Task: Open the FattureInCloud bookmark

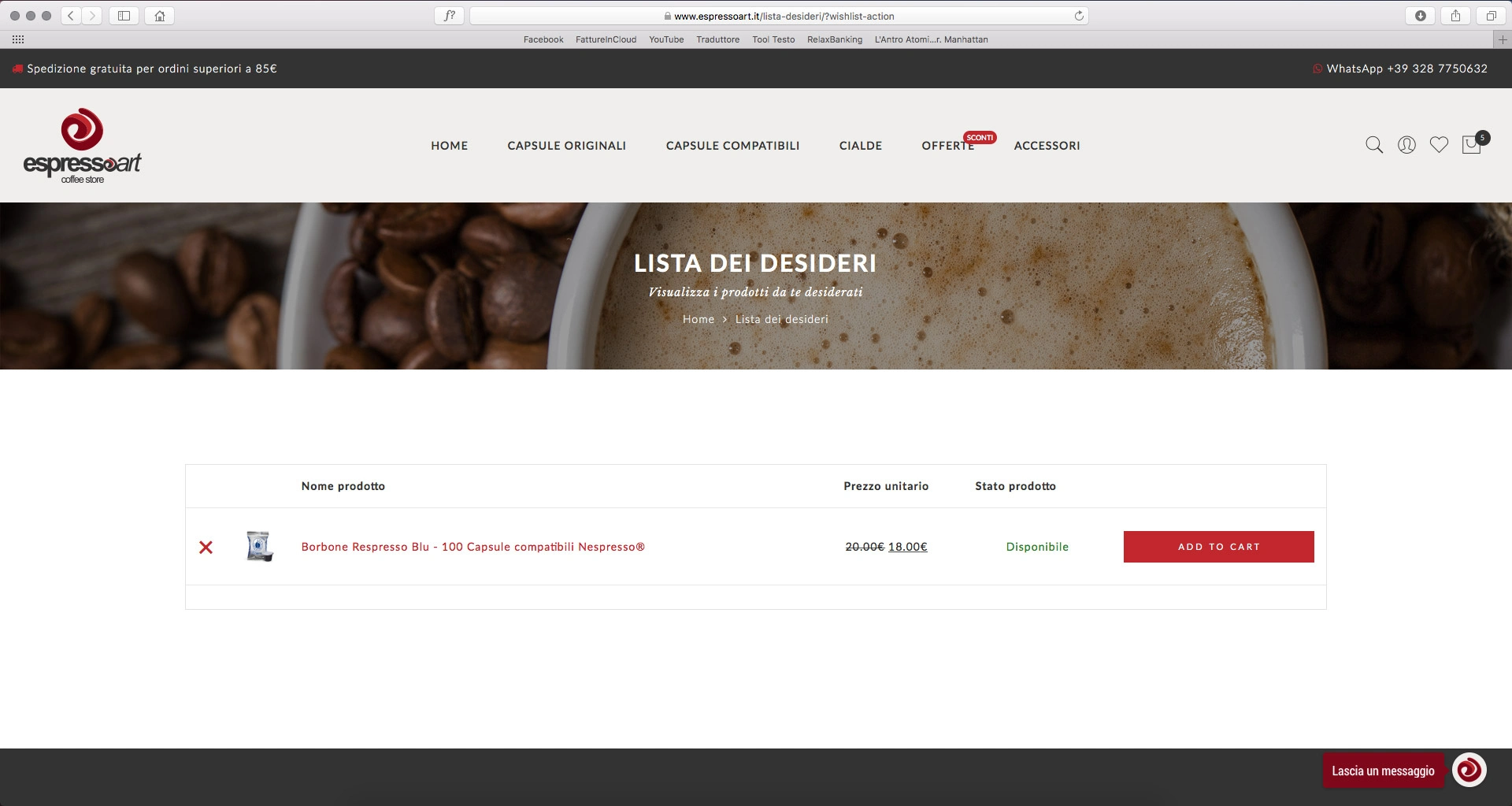Action: pos(606,39)
